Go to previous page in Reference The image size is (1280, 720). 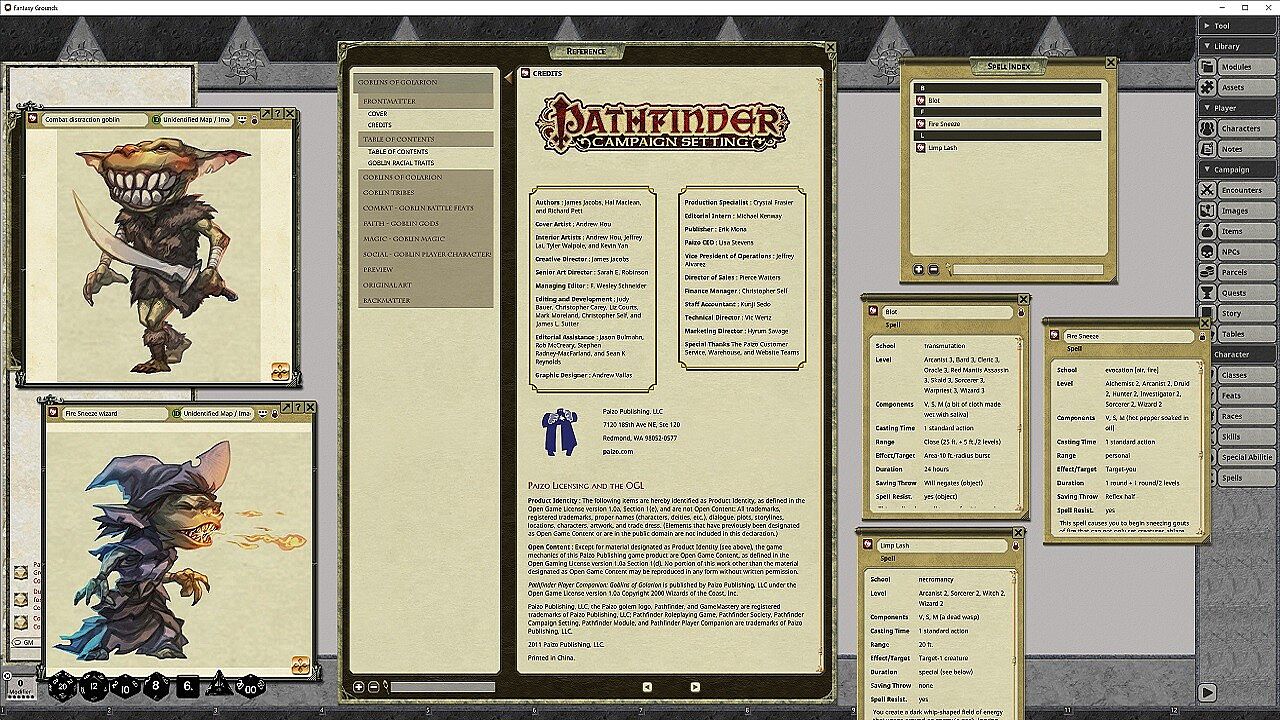click(x=647, y=687)
